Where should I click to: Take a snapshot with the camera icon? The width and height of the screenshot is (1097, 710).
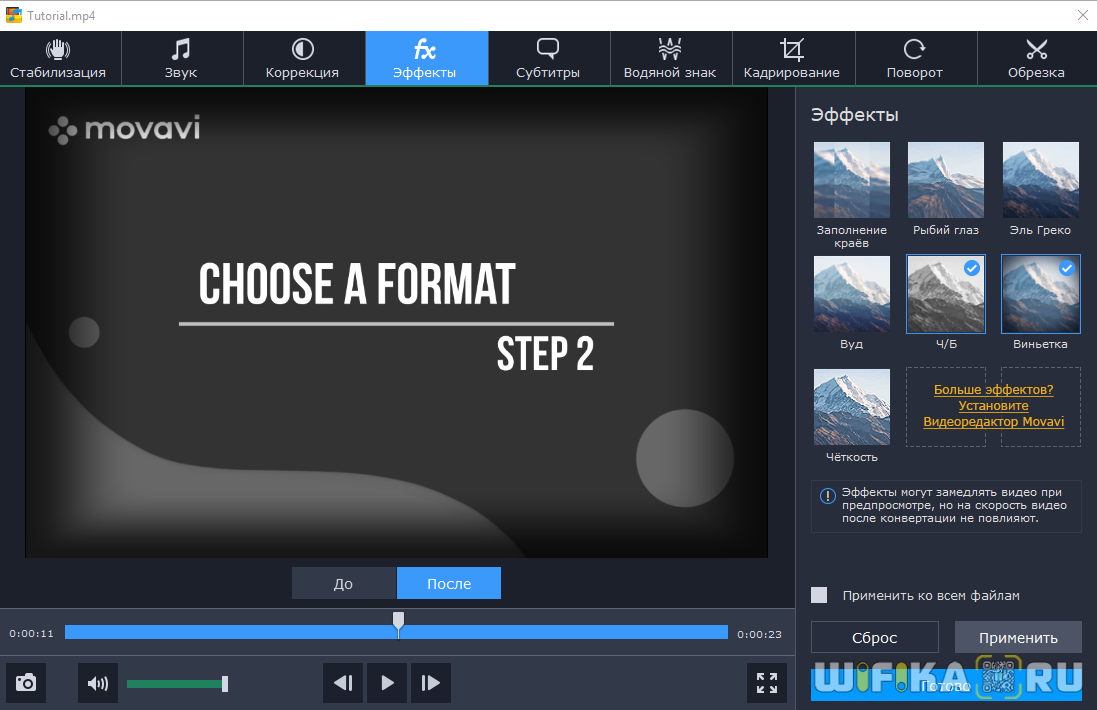click(26, 683)
